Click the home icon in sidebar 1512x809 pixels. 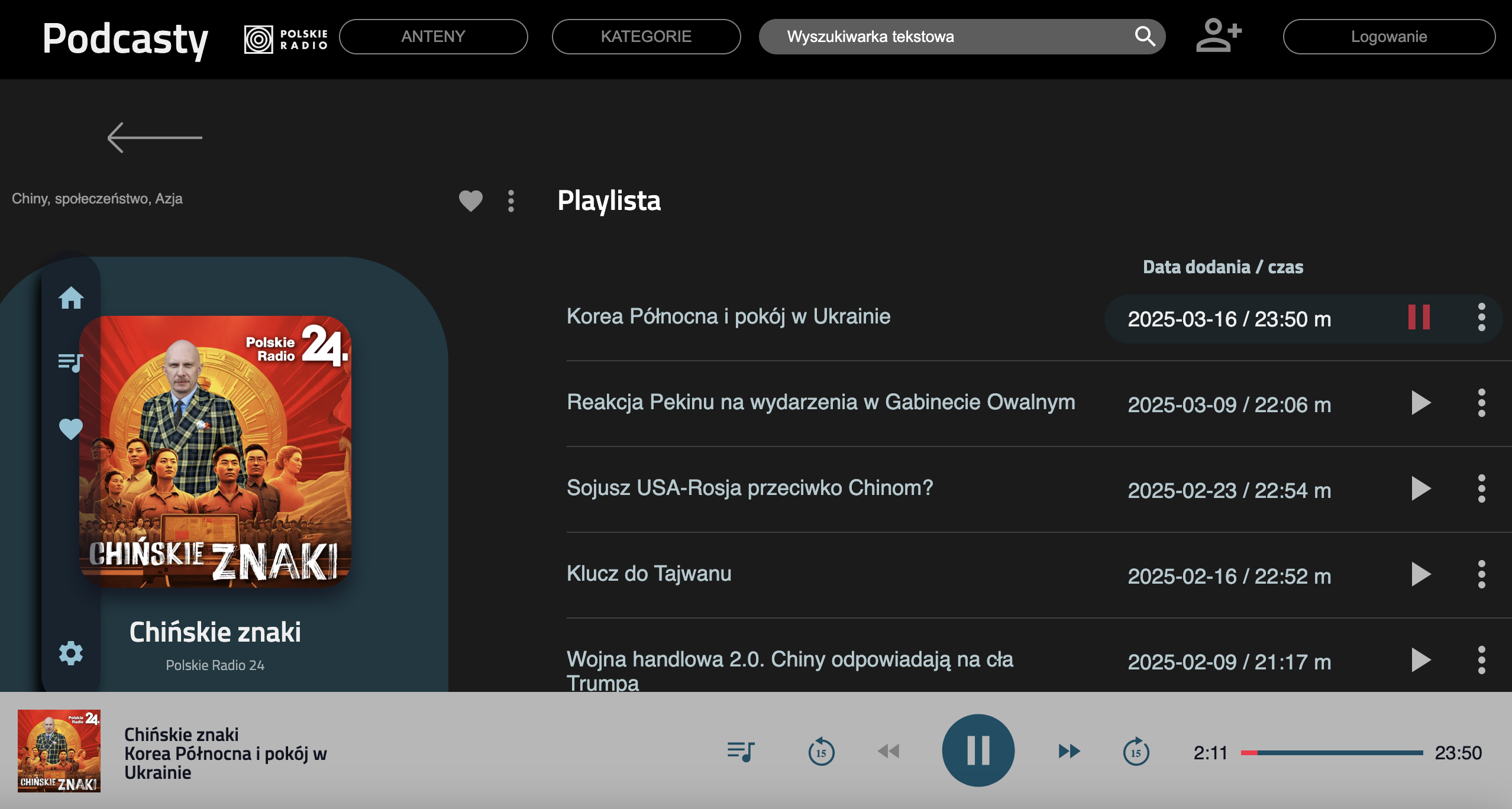(x=71, y=298)
